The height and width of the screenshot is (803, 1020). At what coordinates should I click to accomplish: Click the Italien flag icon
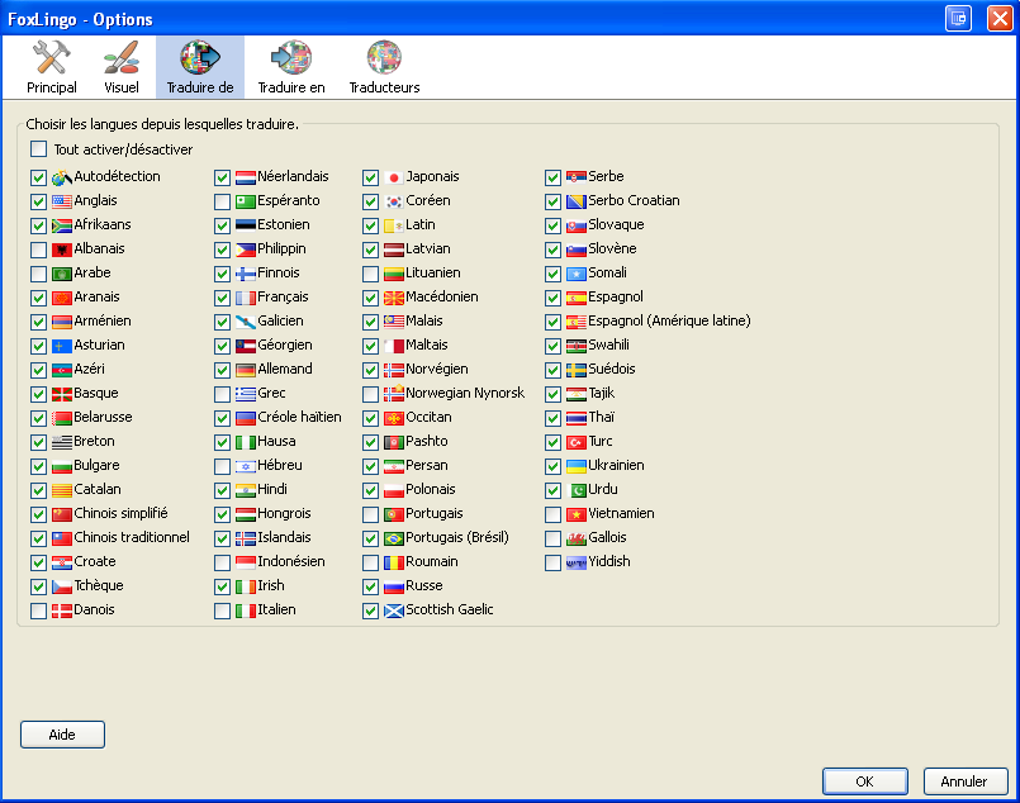tap(245, 611)
